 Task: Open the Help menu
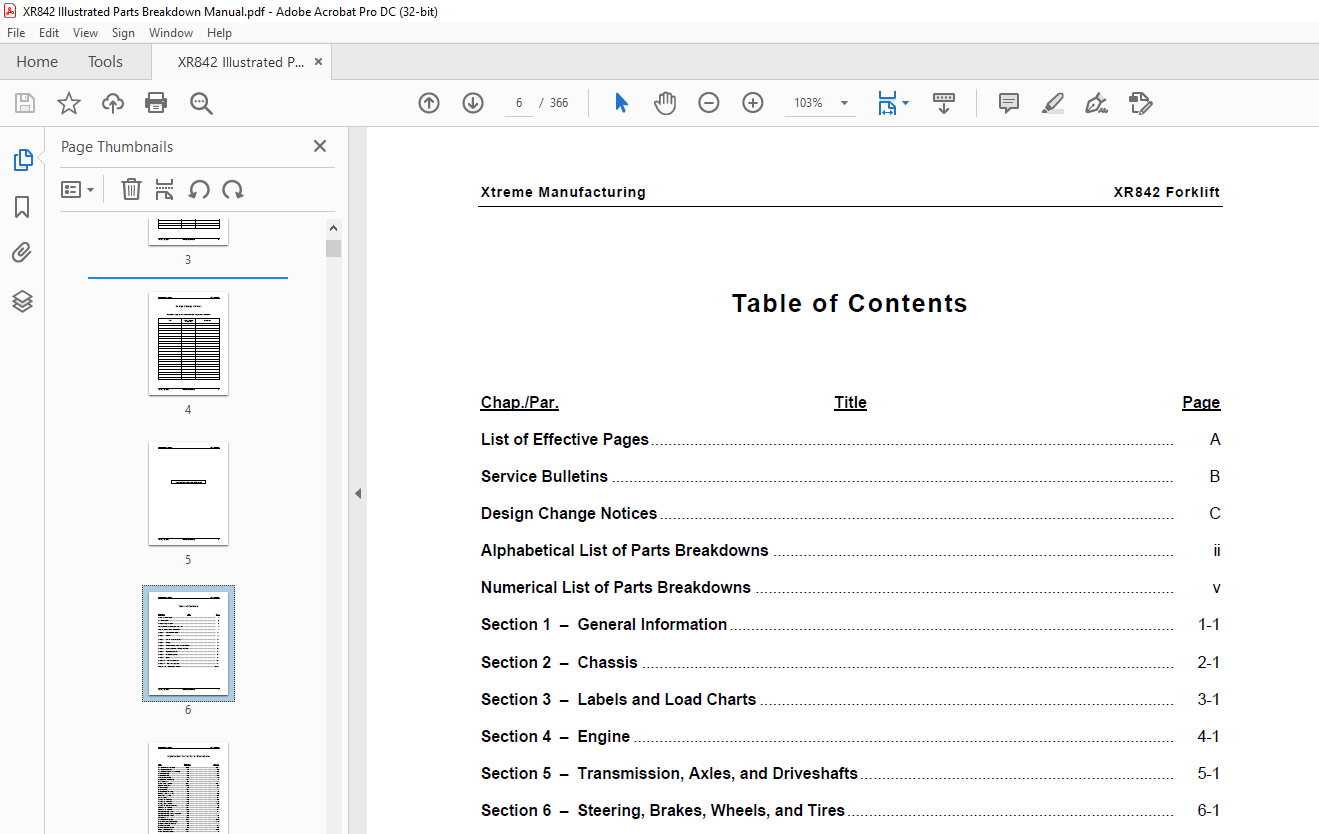pos(219,33)
